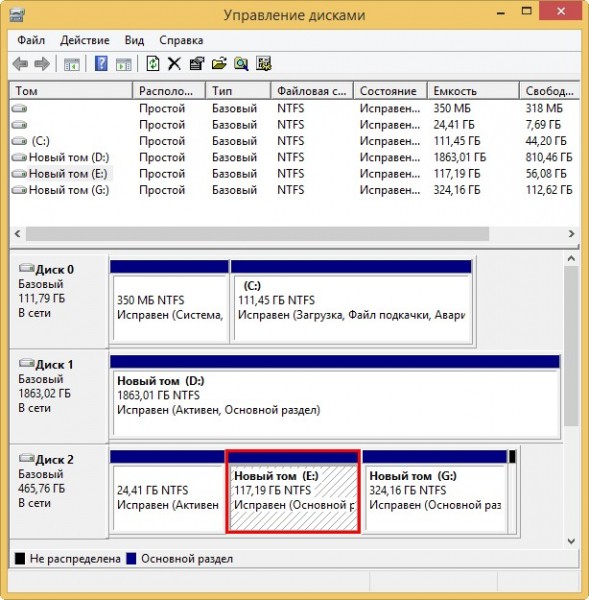
Task: Open the Действие menu
Action: tap(85, 40)
